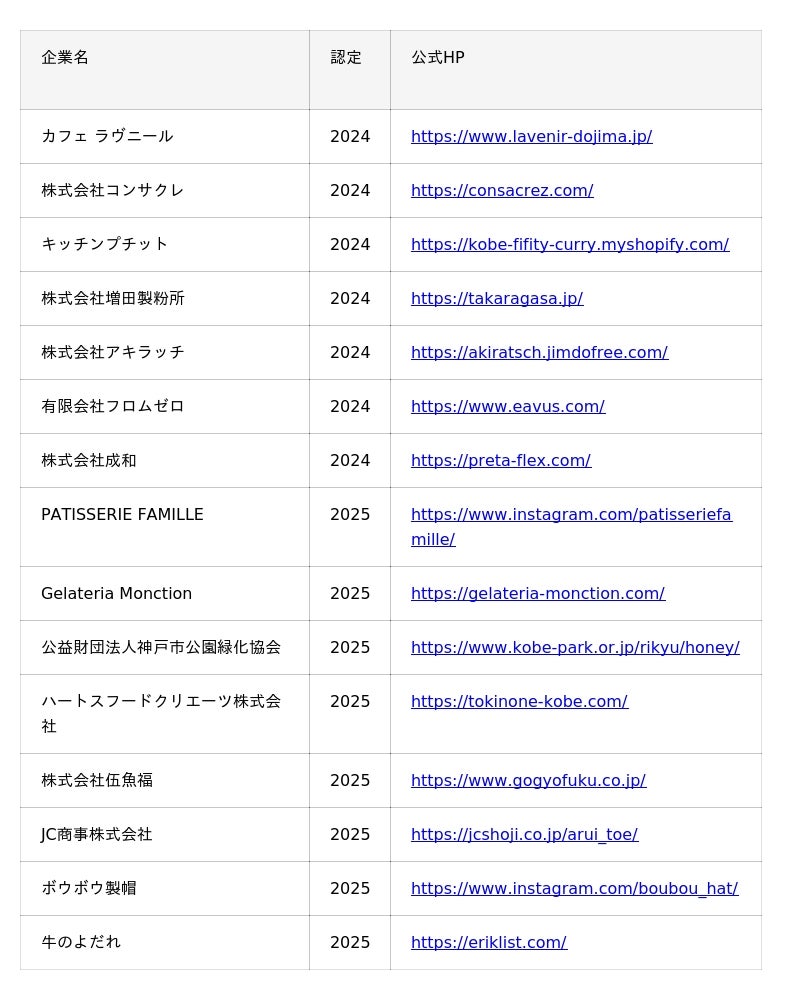This screenshot has width=800, height=1000.
Task: Open PATISSERIE FAMILLE Instagram link
Action: pos(570,515)
